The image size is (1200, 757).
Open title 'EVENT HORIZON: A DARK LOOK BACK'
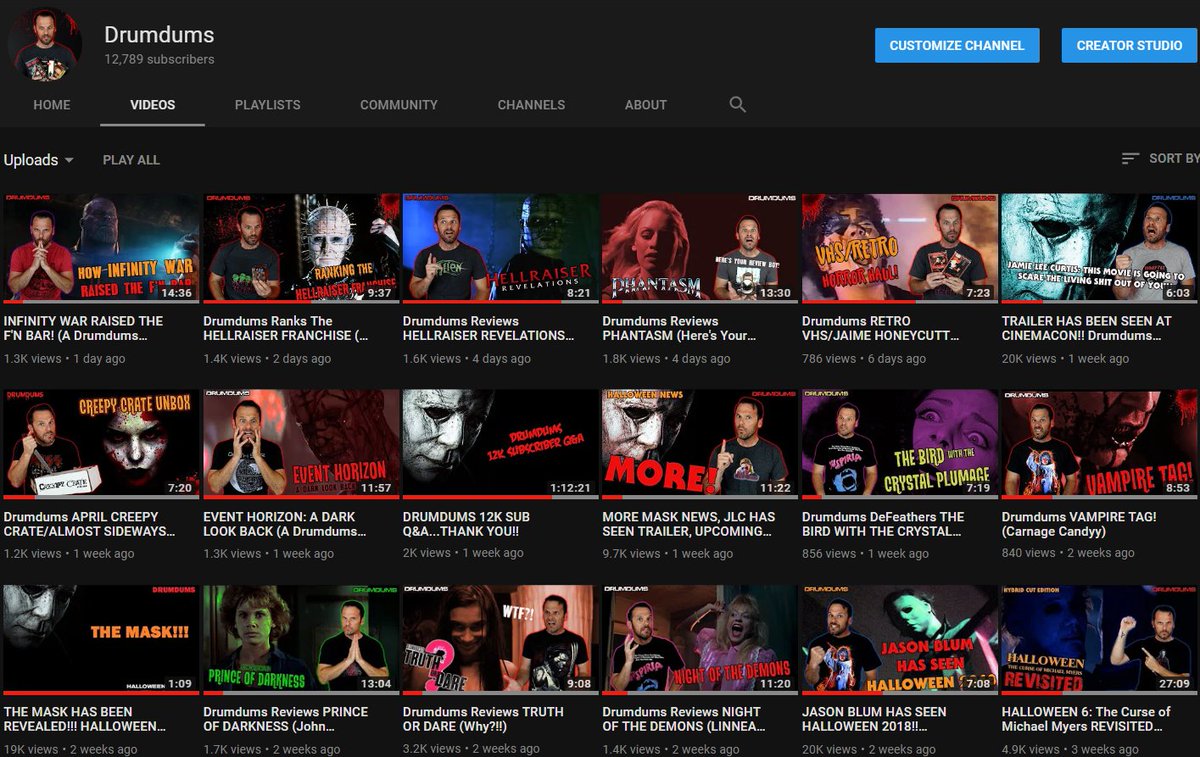285,524
